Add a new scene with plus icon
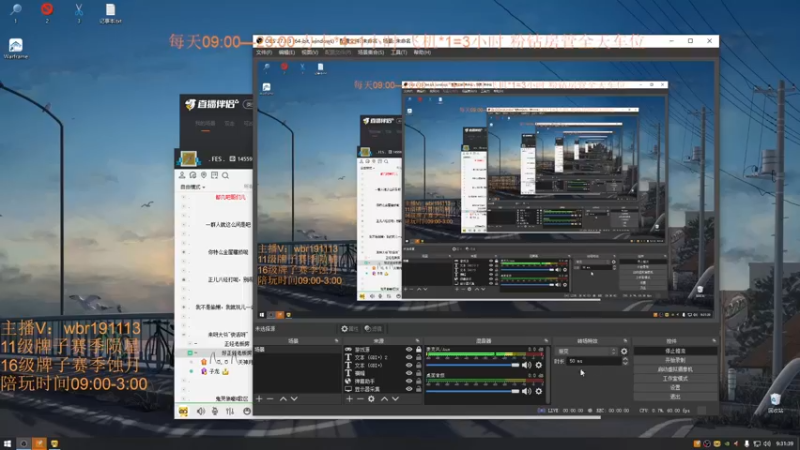This screenshot has width=800, height=450. [x=259, y=399]
